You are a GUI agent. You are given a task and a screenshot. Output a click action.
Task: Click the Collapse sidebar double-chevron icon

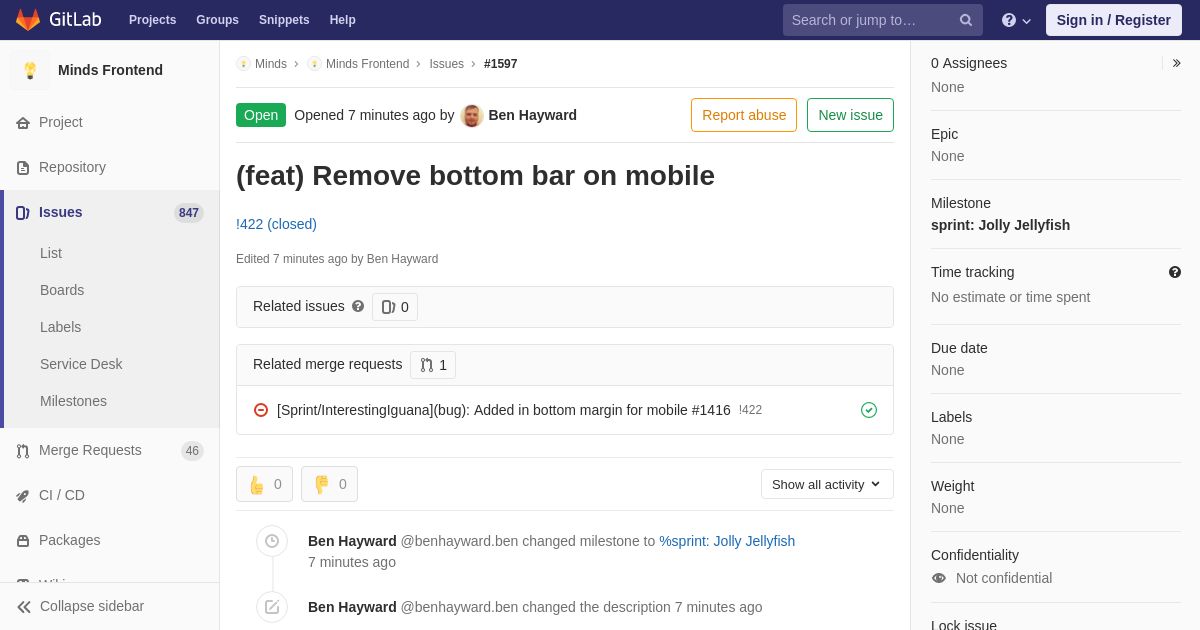point(24,607)
